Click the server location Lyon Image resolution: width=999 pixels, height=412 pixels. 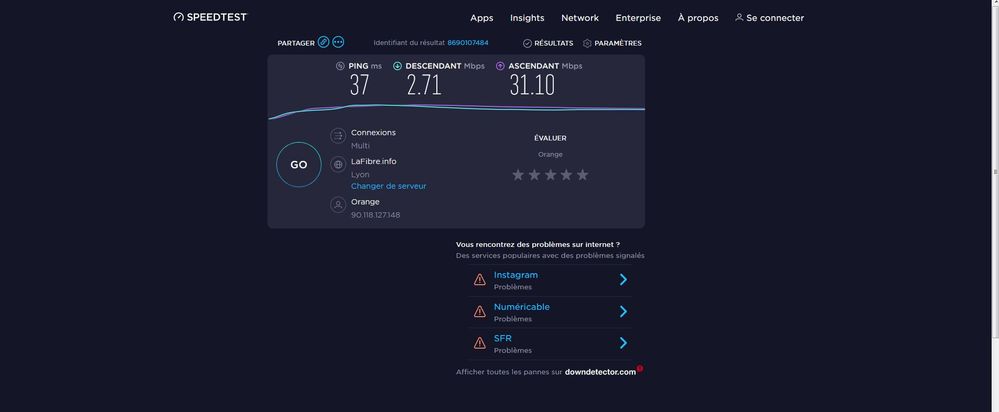(x=360, y=174)
